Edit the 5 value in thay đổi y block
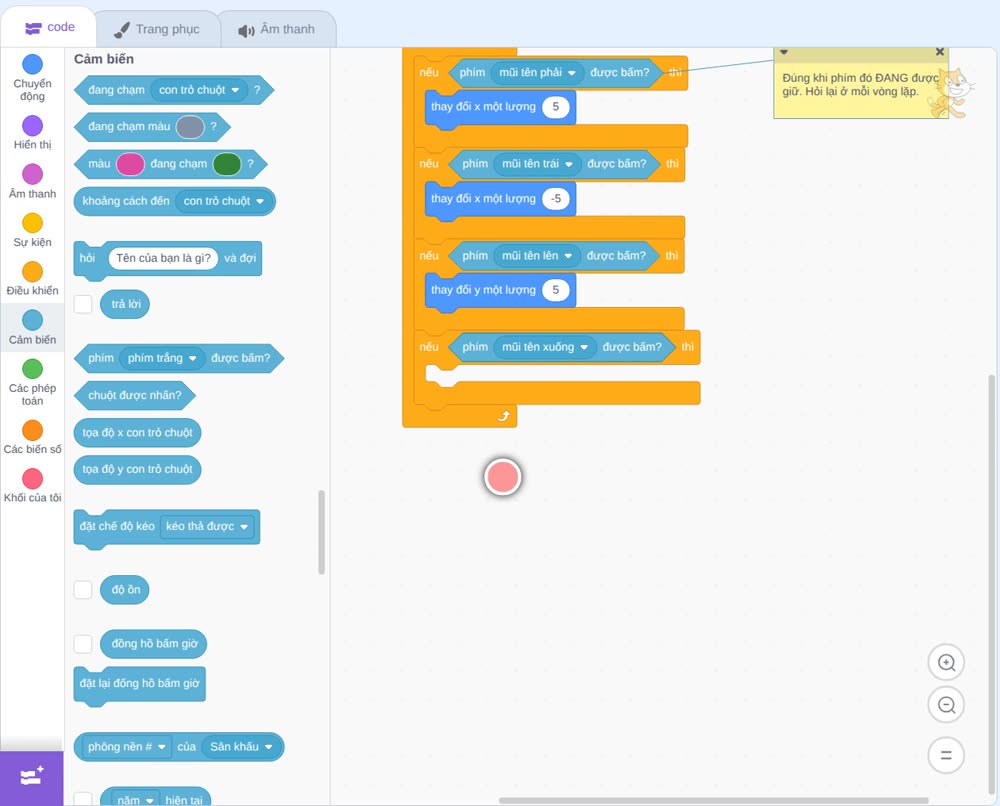The image size is (1000, 806). [555, 290]
